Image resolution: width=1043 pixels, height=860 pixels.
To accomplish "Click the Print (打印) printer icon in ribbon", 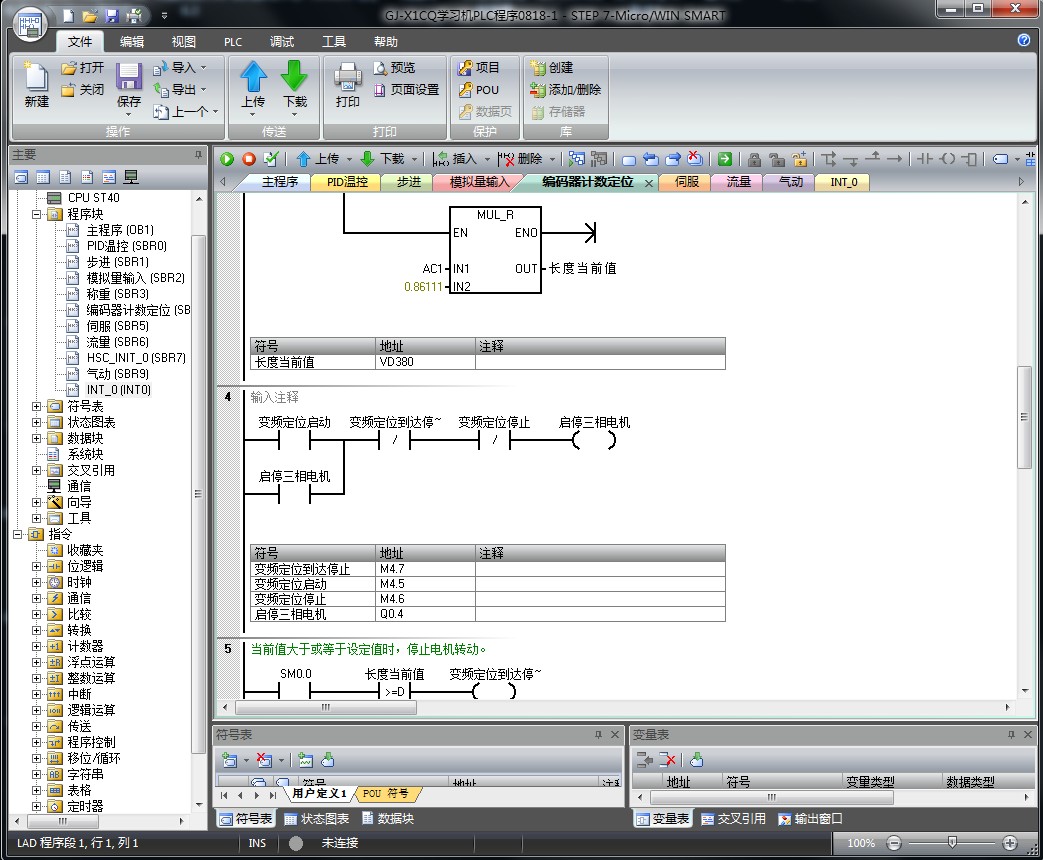I will coord(347,77).
